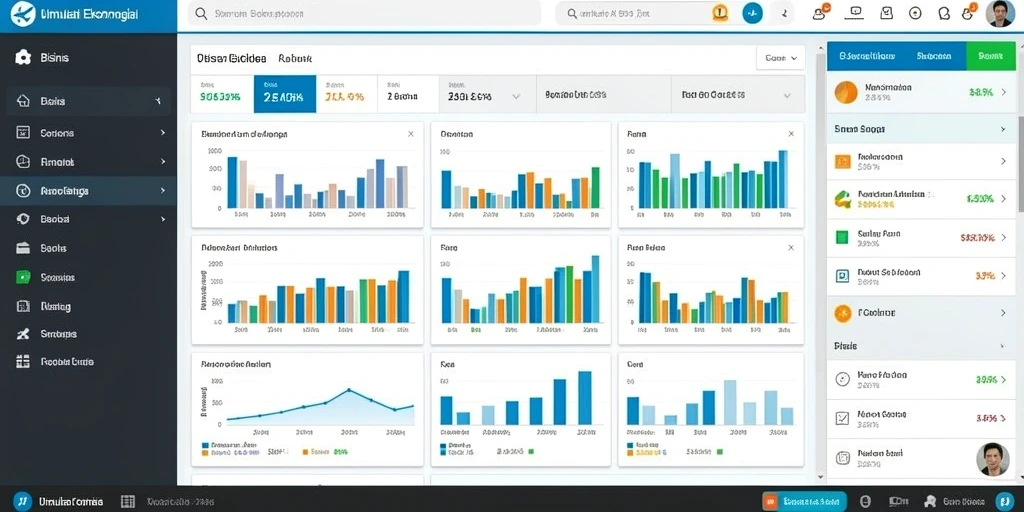Click the blue logo icon in the header

coord(23,14)
